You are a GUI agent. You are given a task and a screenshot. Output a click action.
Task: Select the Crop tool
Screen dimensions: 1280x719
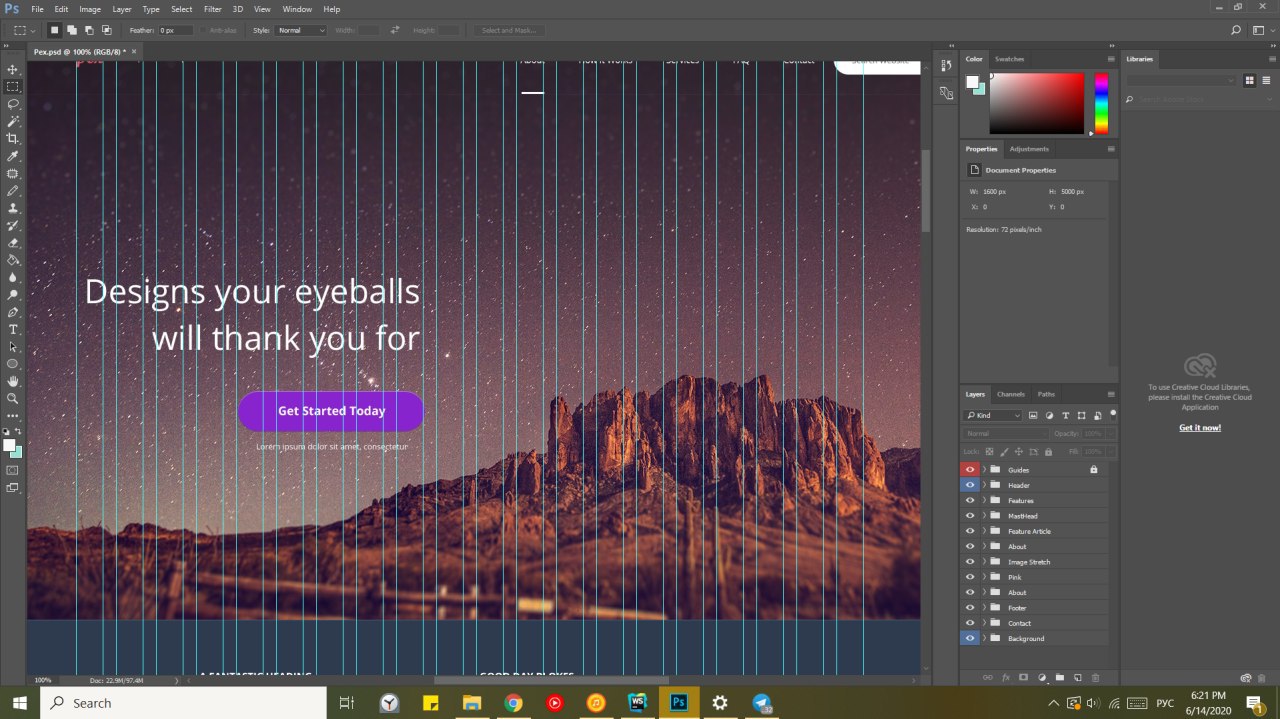tap(13, 139)
